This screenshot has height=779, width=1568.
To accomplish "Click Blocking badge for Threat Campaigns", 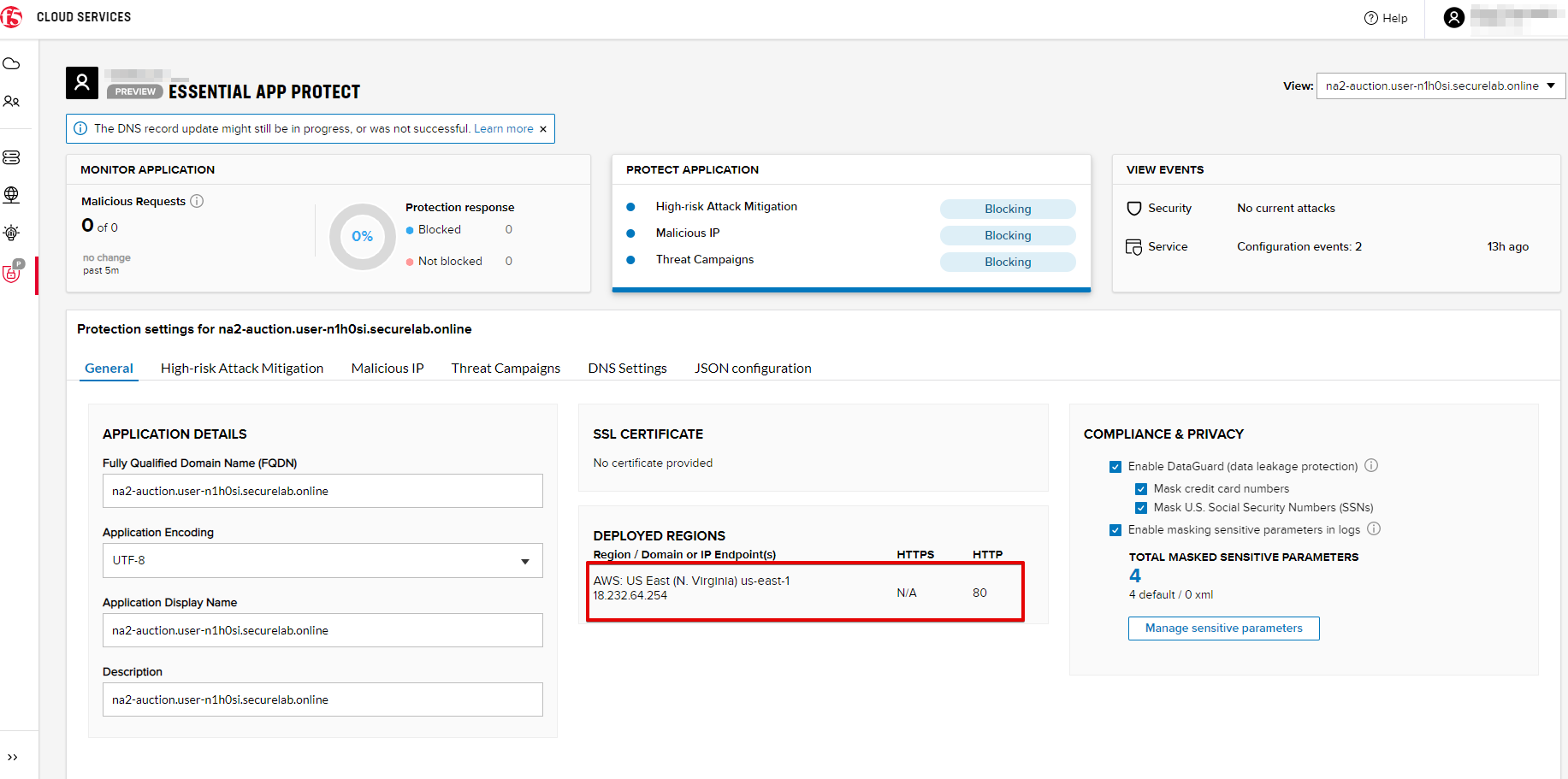I will pos(1008,263).
